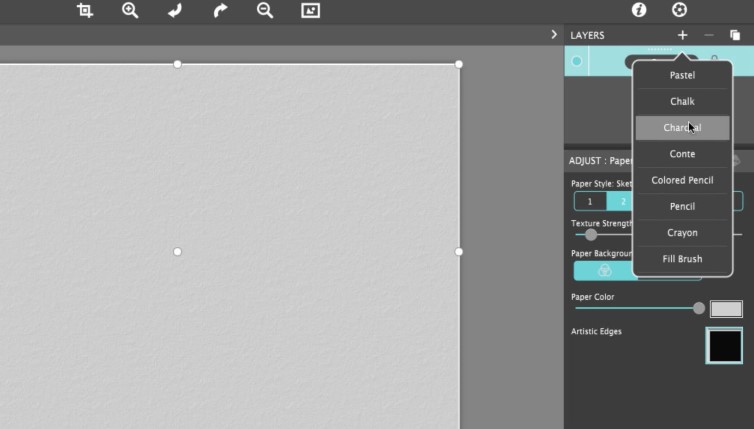Choose the Pencil medium option
Viewport: 754px width, 429px height.
click(x=682, y=206)
